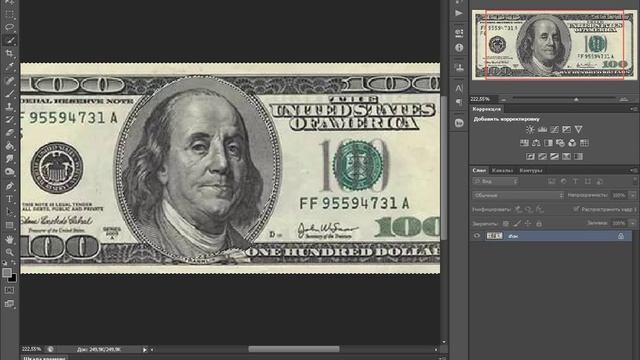Switch layer filtering on or off
Image resolution: width=640 pixels, height=360 pixels.
pyautogui.click(x=635, y=180)
